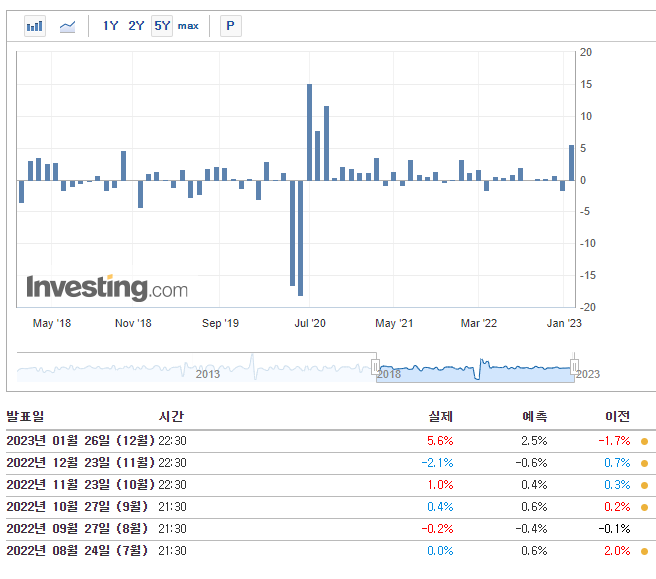Click date 2022년 11월 23일 (10월)
The image size is (656, 579).
(80, 484)
